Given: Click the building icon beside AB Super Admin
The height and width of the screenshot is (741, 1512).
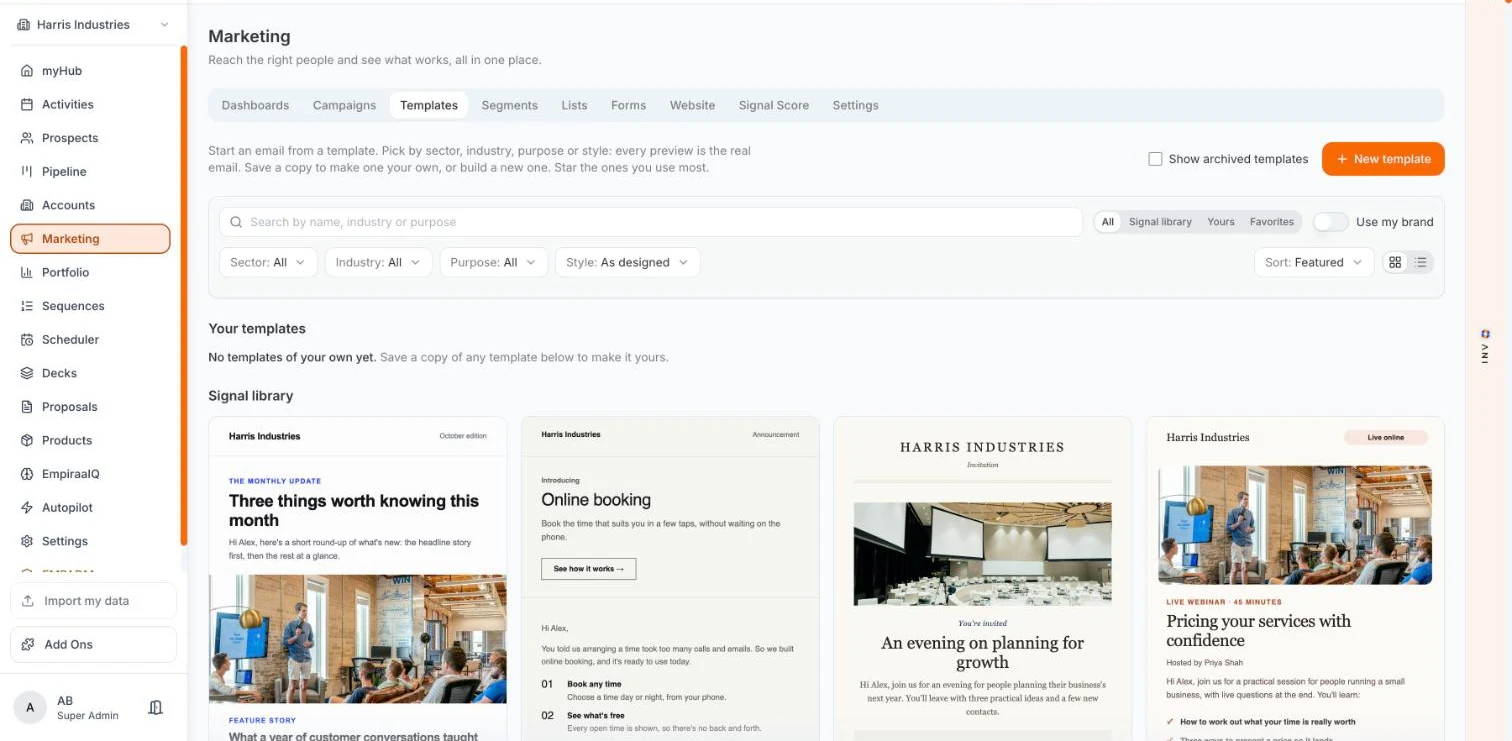Looking at the screenshot, I should (155, 708).
